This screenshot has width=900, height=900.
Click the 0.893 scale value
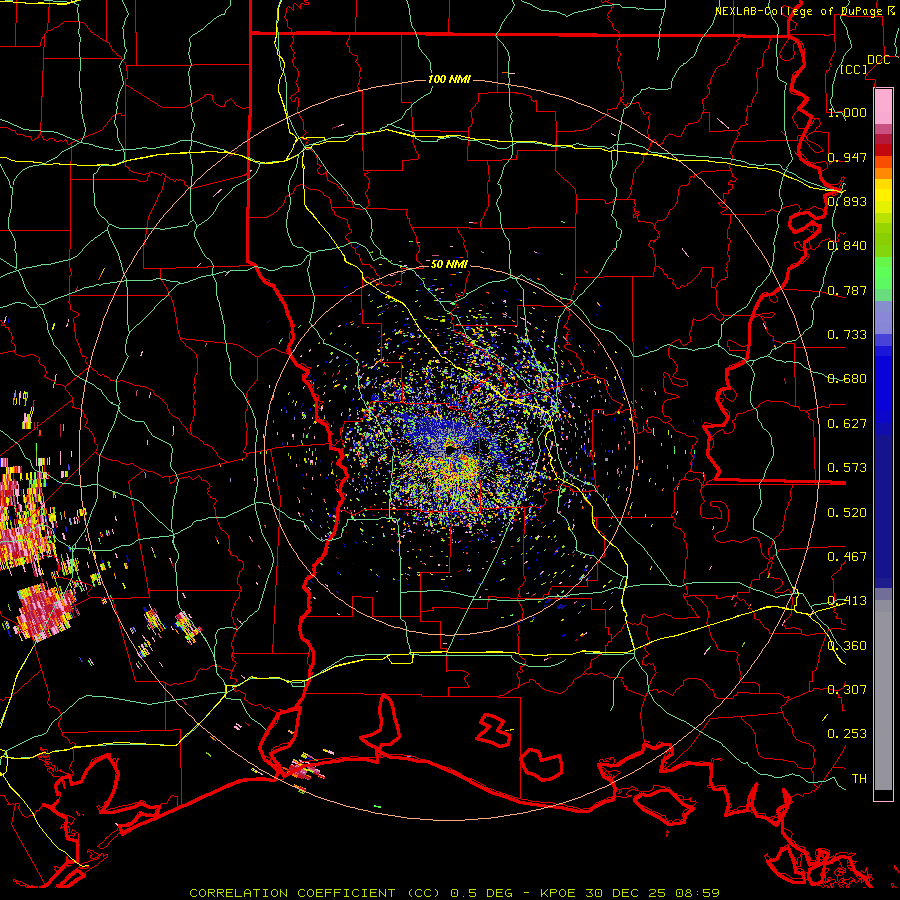pyautogui.click(x=847, y=201)
